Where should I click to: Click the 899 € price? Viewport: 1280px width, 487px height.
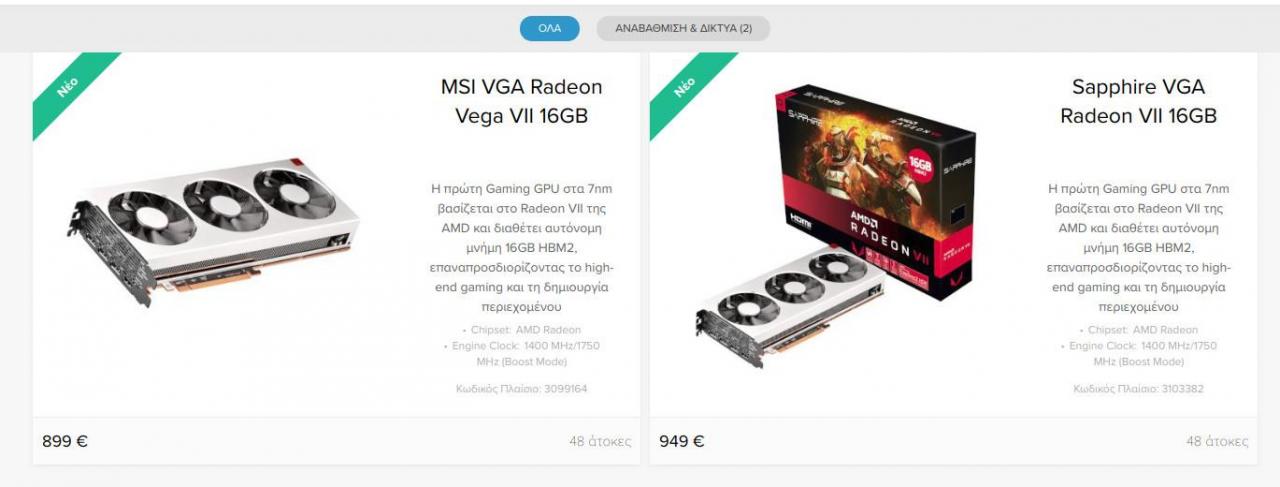pyautogui.click(x=65, y=441)
